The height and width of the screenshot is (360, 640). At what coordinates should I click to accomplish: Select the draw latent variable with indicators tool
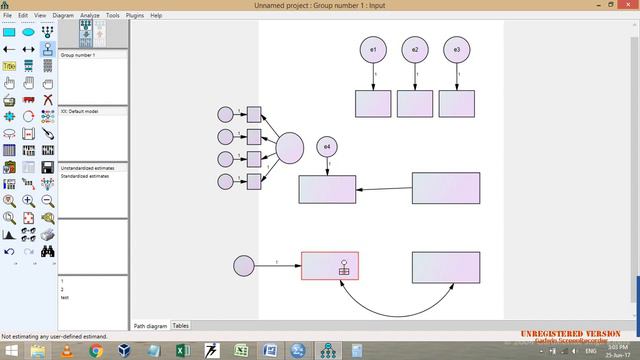[47, 32]
